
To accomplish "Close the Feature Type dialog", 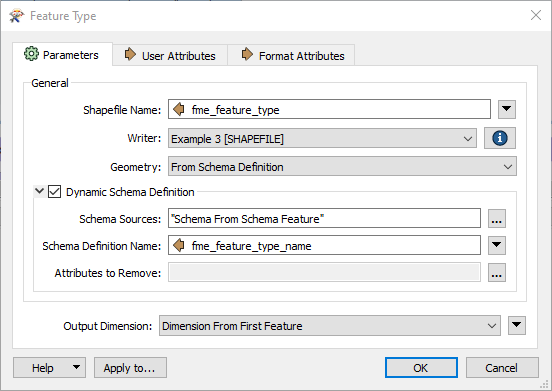I will pos(536,15).
